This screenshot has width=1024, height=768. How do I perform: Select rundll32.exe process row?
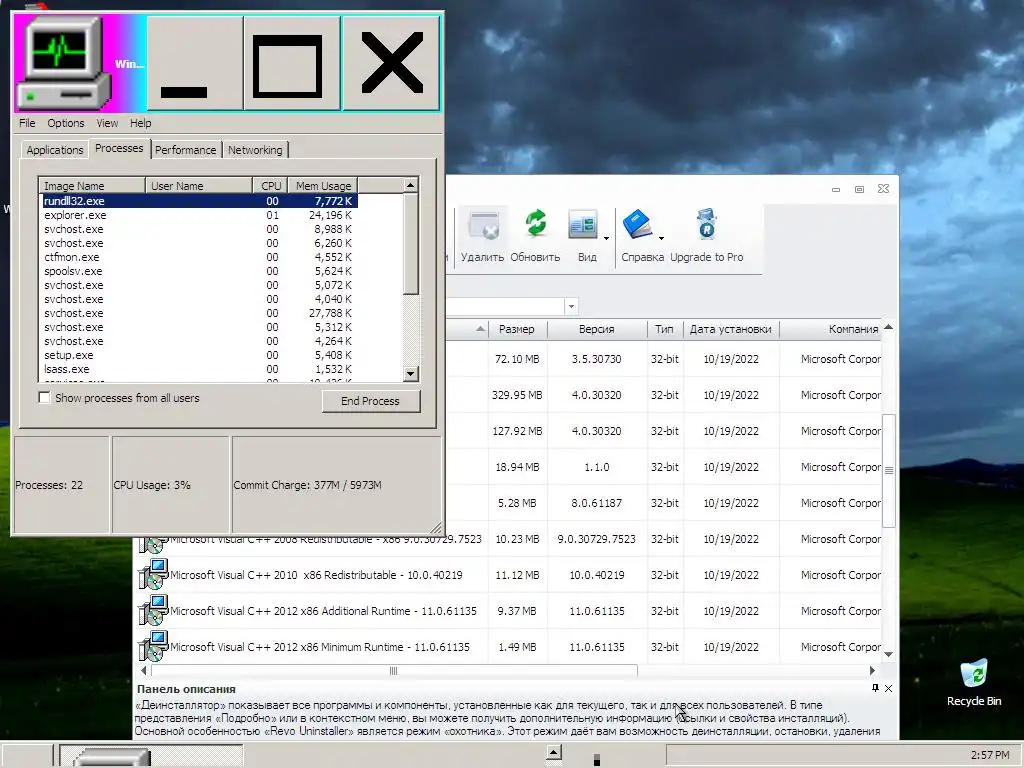coord(199,201)
